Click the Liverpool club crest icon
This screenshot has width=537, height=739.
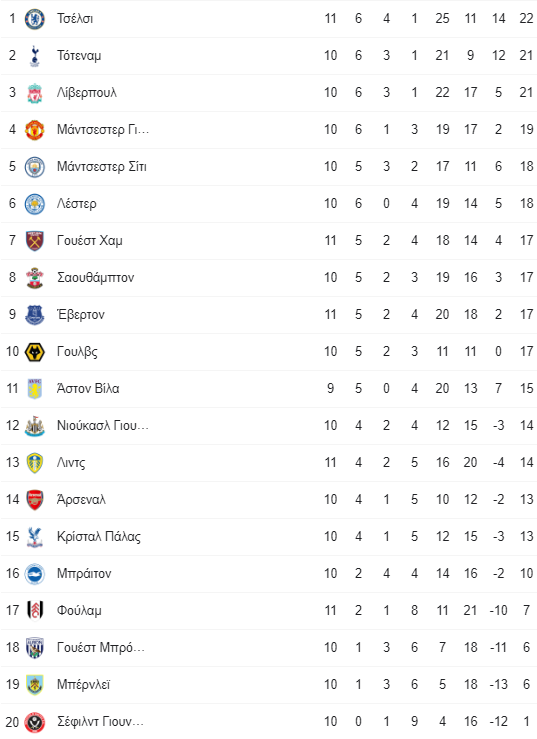tap(34, 93)
